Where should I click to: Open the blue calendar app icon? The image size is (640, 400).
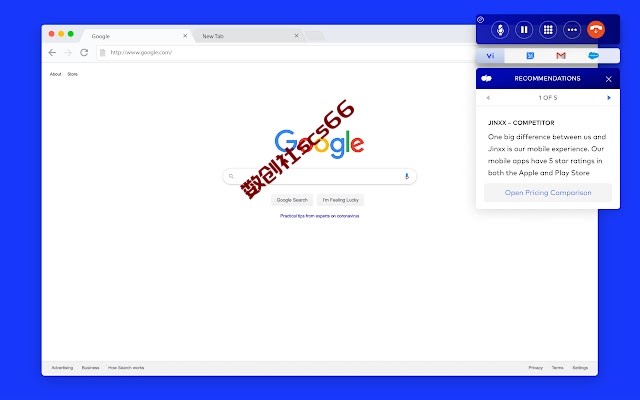(x=530, y=56)
